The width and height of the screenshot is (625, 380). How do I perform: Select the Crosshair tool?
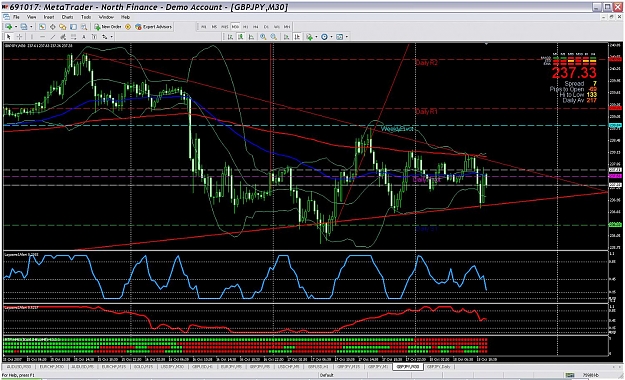click(x=19, y=37)
